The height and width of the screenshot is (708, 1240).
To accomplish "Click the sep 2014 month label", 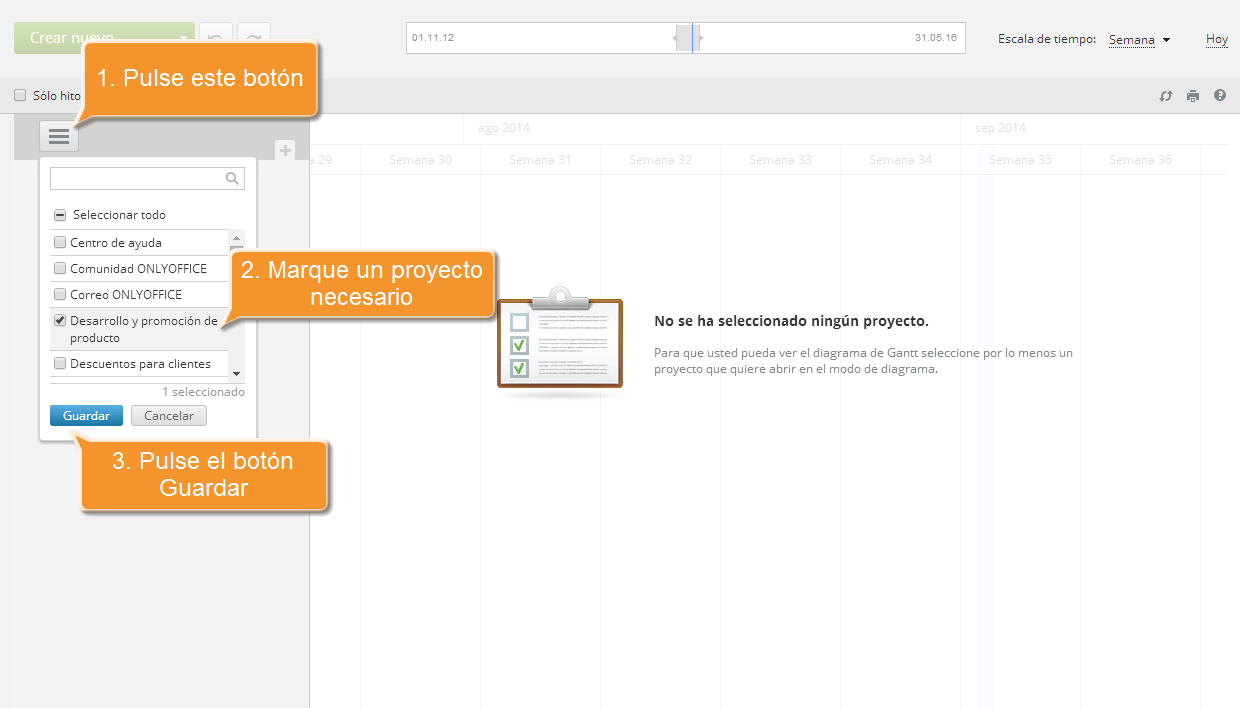I will click(x=1001, y=128).
